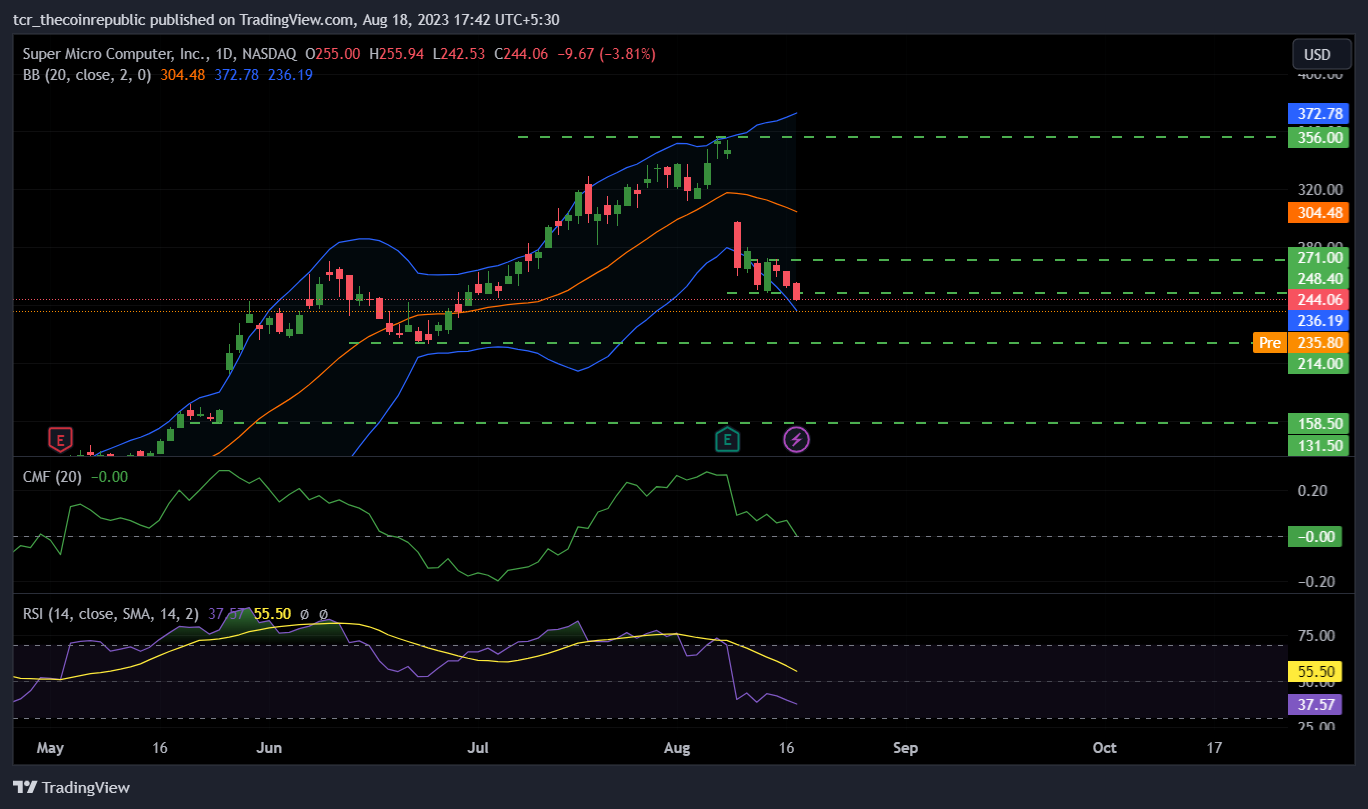Click the May label on time axis
The width and height of the screenshot is (1368, 809).
click(x=49, y=748)
